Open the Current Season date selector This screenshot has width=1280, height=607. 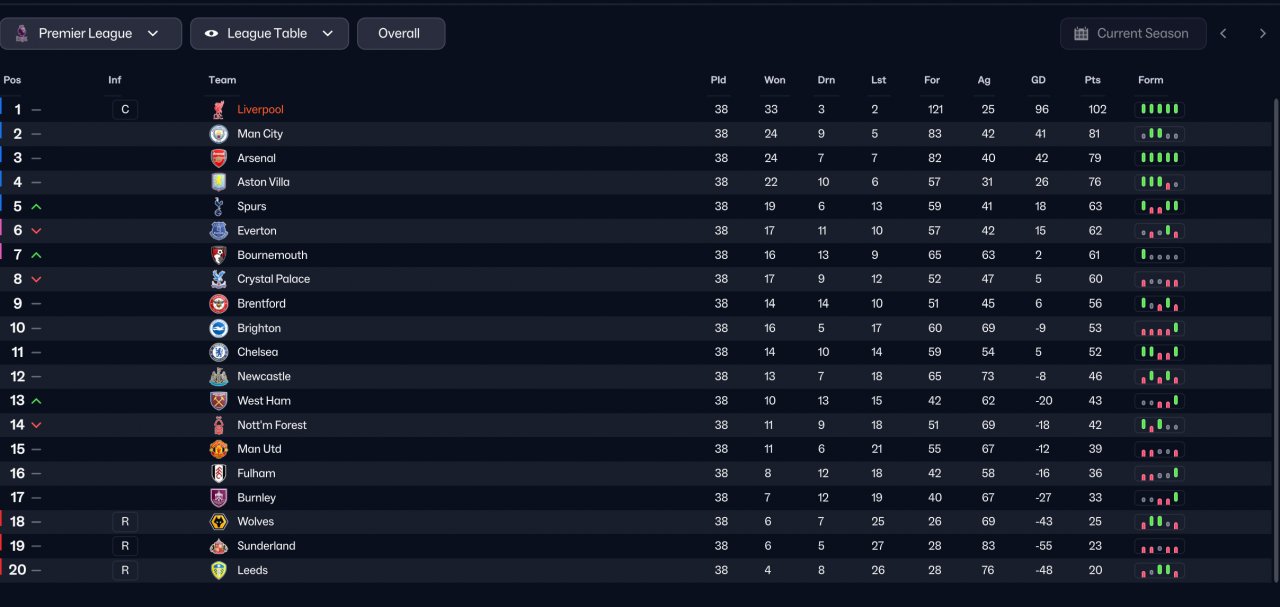(x=1131, y=33)
